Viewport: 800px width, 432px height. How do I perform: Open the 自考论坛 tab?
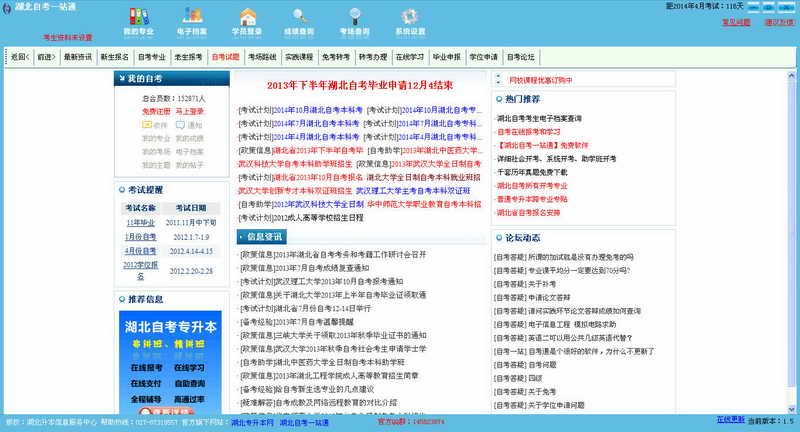click(x=521, y=57)
